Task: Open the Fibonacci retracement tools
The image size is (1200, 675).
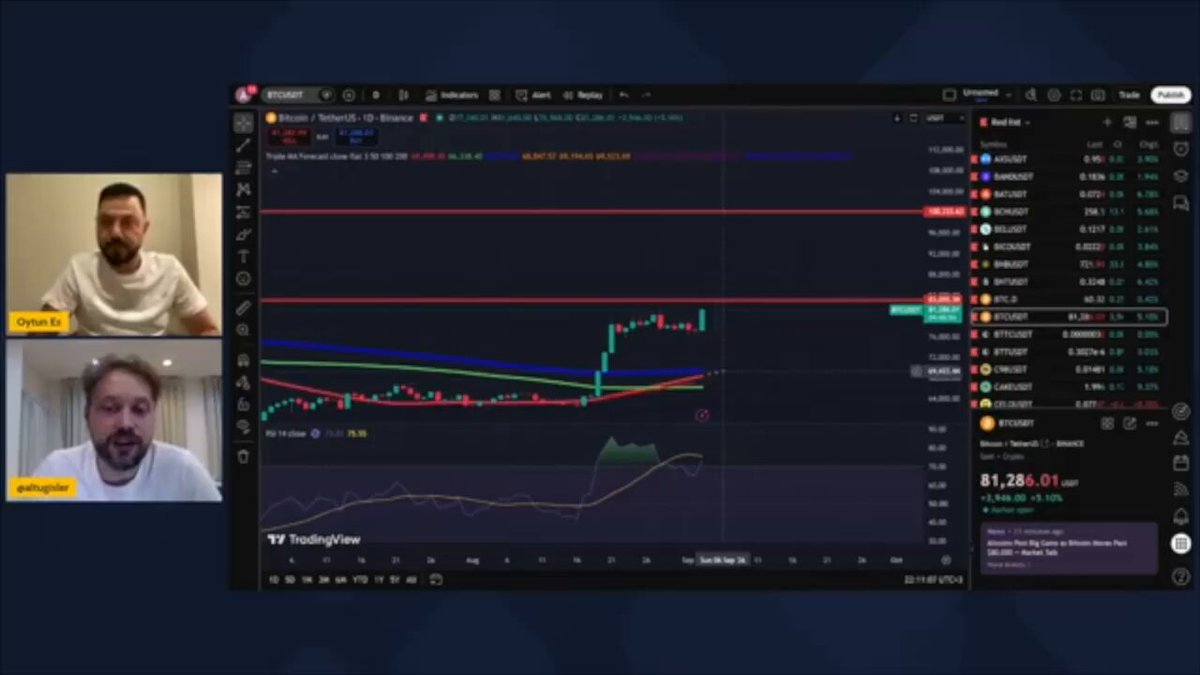Action: click(243, 168)
